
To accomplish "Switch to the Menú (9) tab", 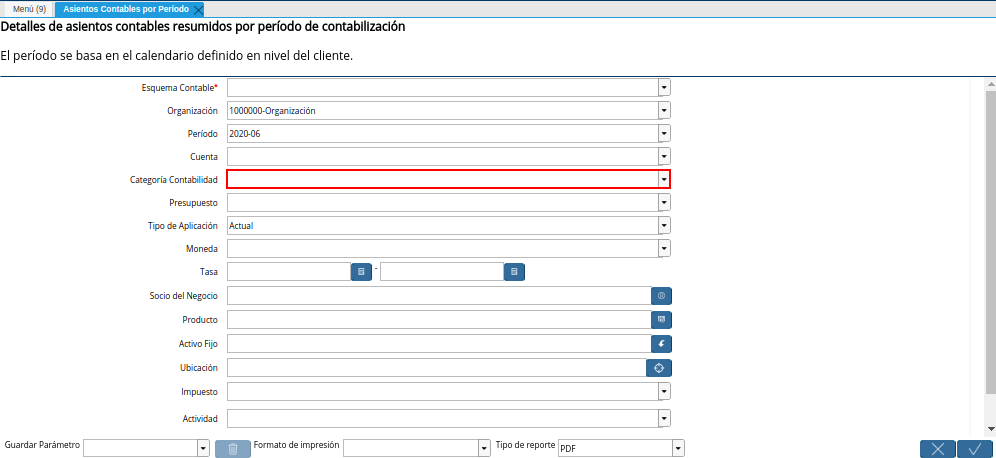I will [29, 10].
